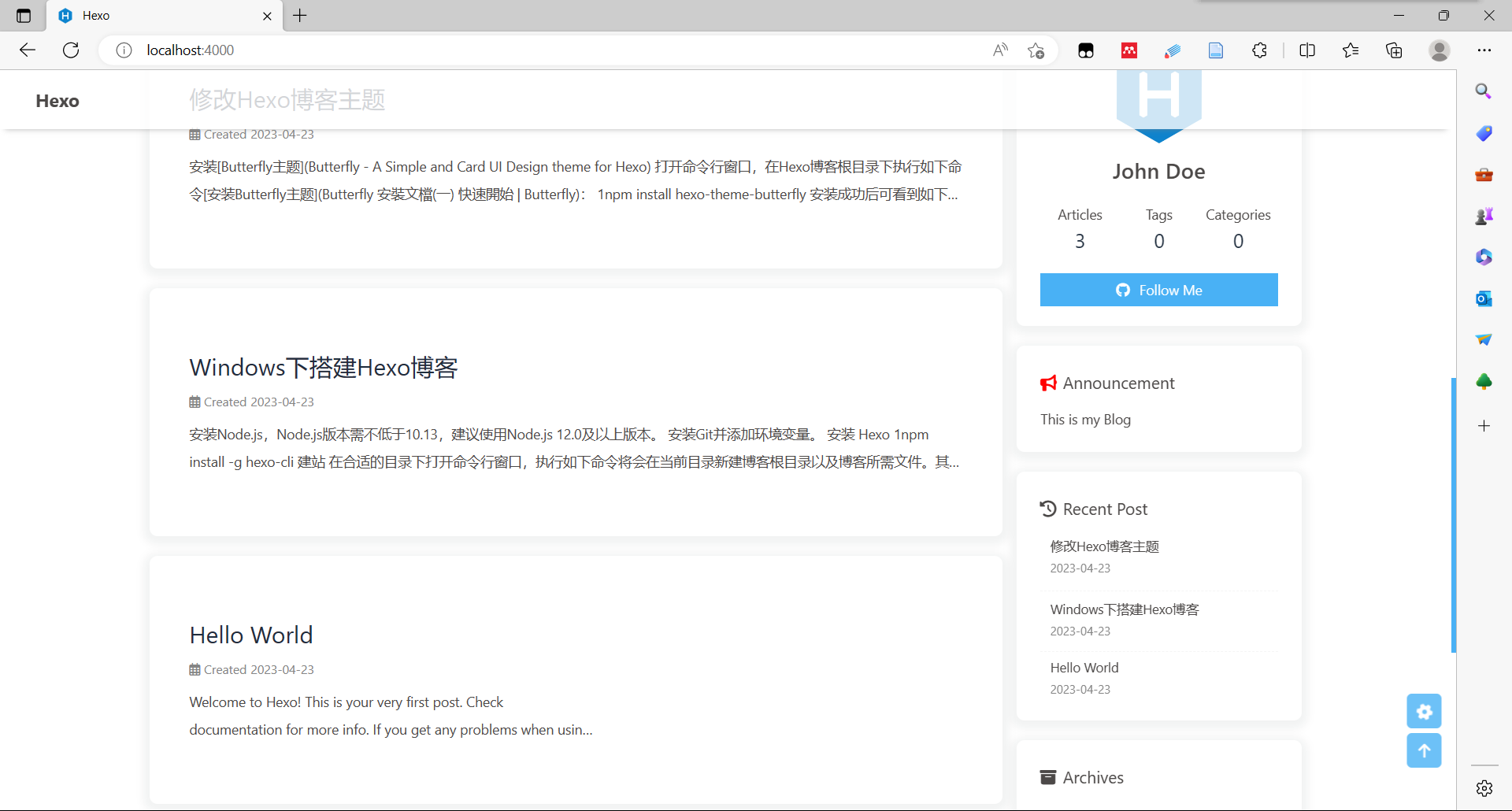
Task: Open the Extensions puzzle icon
Action: (x=1259, y=50)
